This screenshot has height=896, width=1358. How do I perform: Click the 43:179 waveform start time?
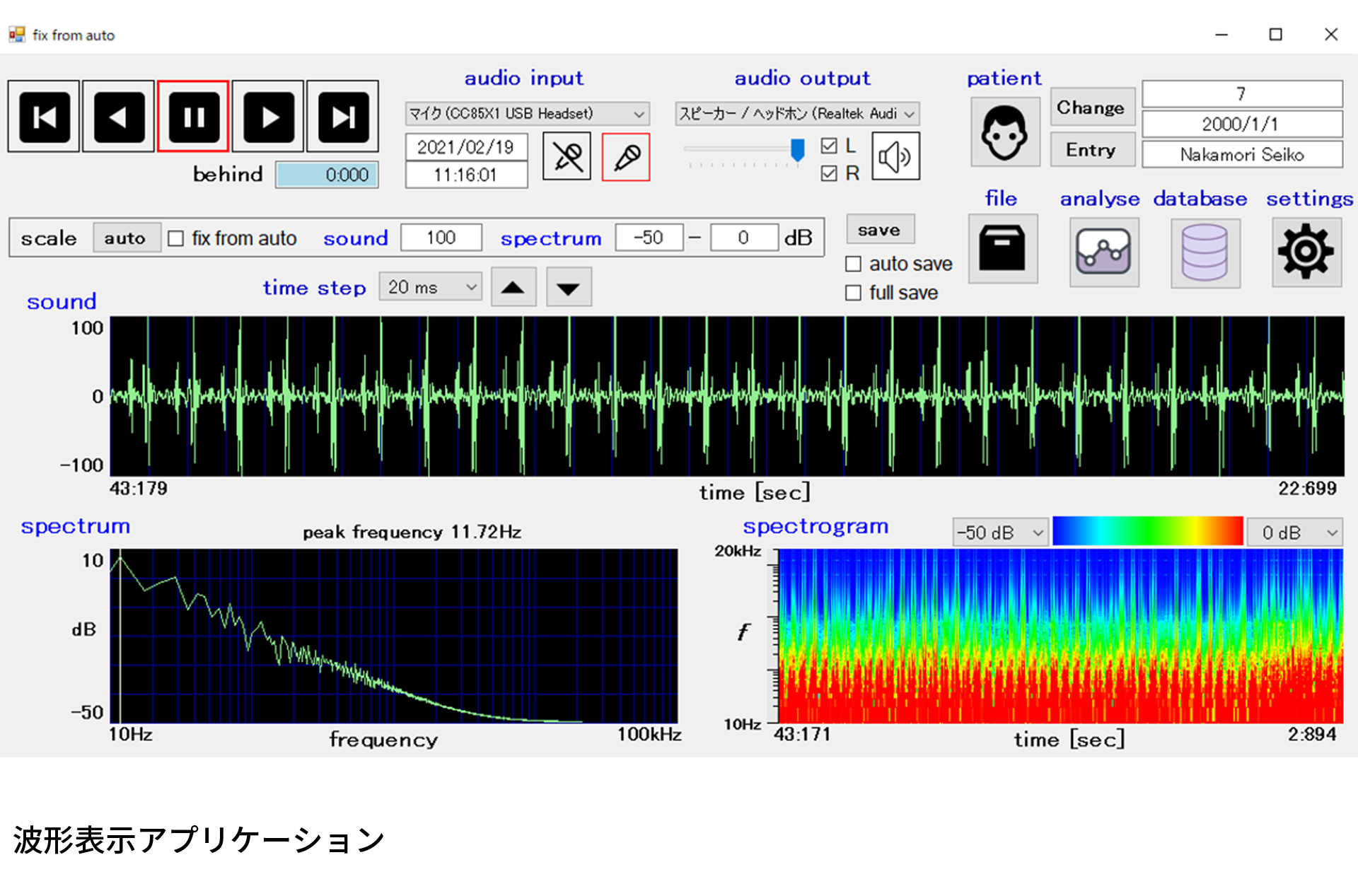(x=139, y=489)
